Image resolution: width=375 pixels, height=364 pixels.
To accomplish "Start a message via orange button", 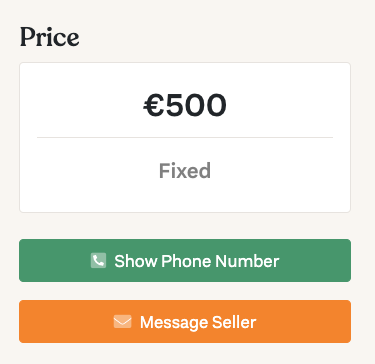I will coord(185,321).
